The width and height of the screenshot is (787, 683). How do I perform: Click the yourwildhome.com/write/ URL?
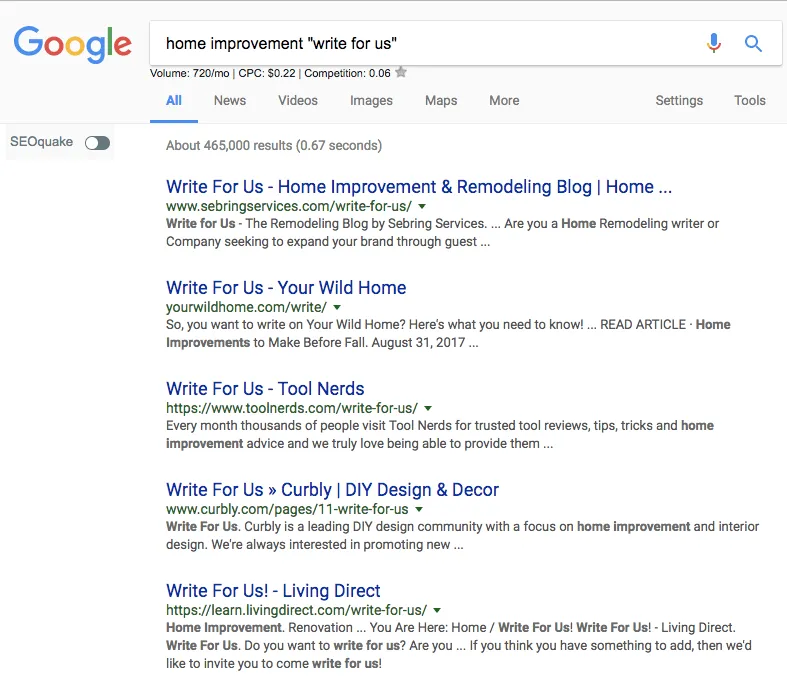[246, 307]
